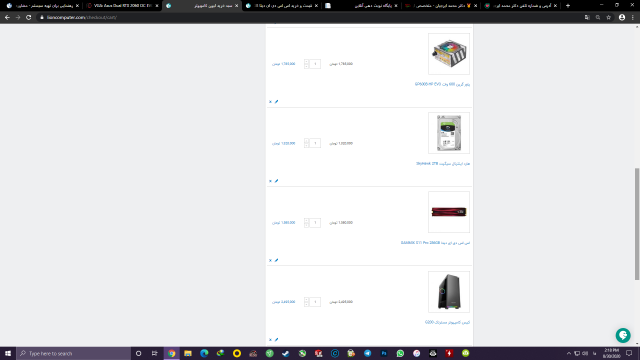Decrease quantity of the power supply
This screenshot has width=640, height=360.
pyautogui.click(x=307, y=66)
